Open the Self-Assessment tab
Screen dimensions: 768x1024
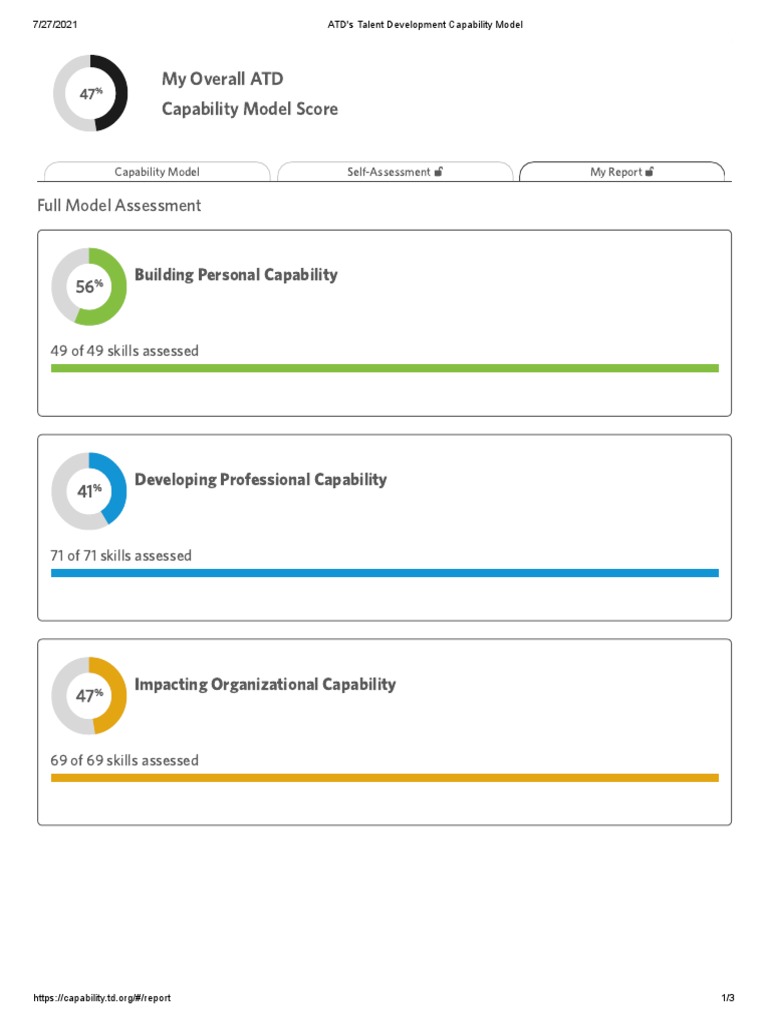click(388, 172)
